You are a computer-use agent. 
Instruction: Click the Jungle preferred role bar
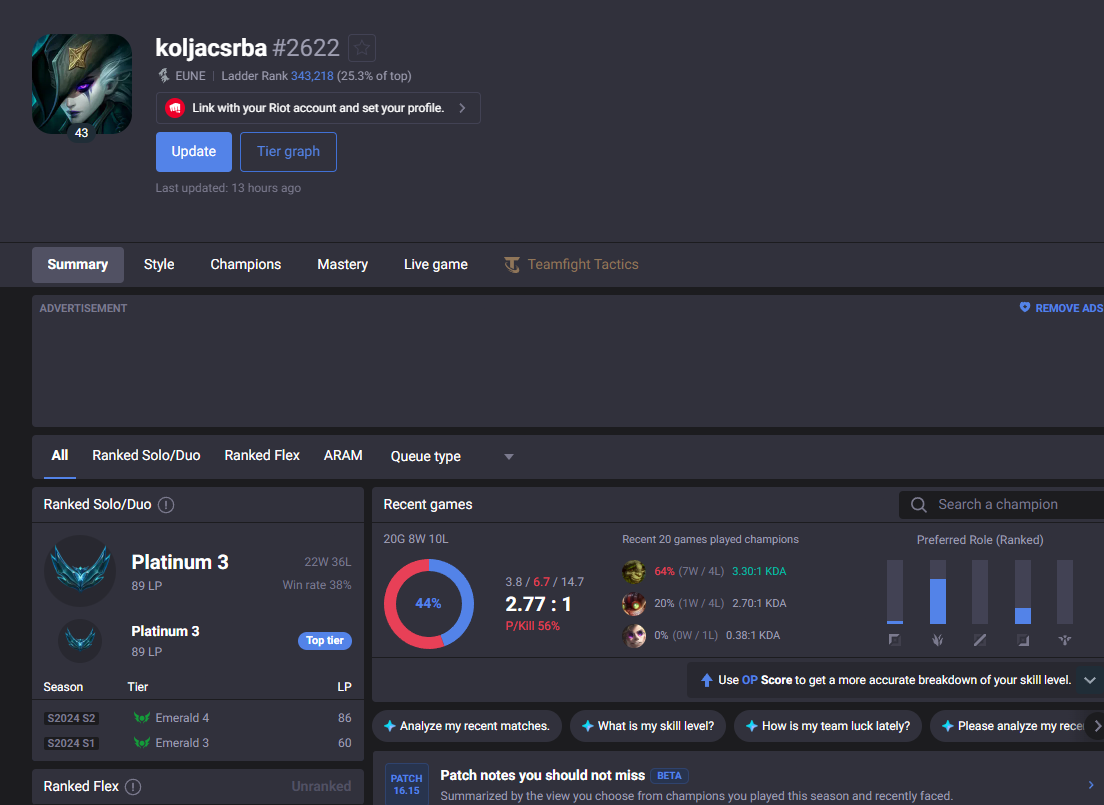tap(938, 592)
